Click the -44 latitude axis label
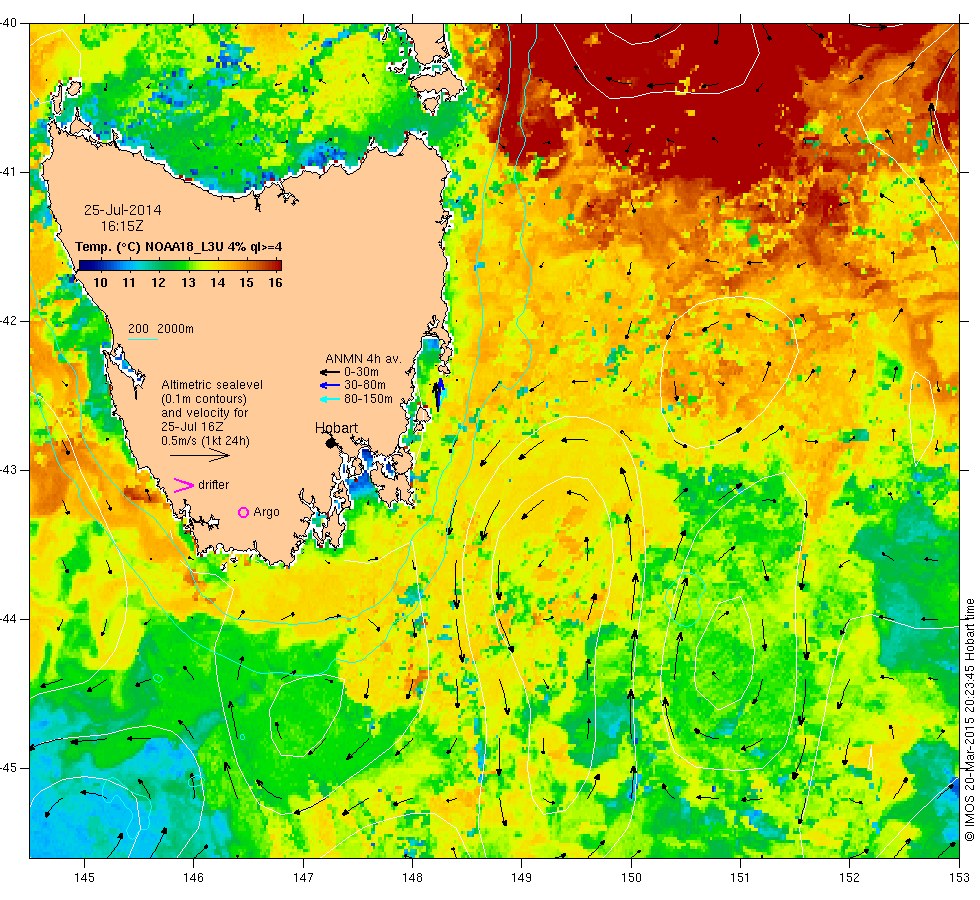980x900 pixels. click(8, 619)
